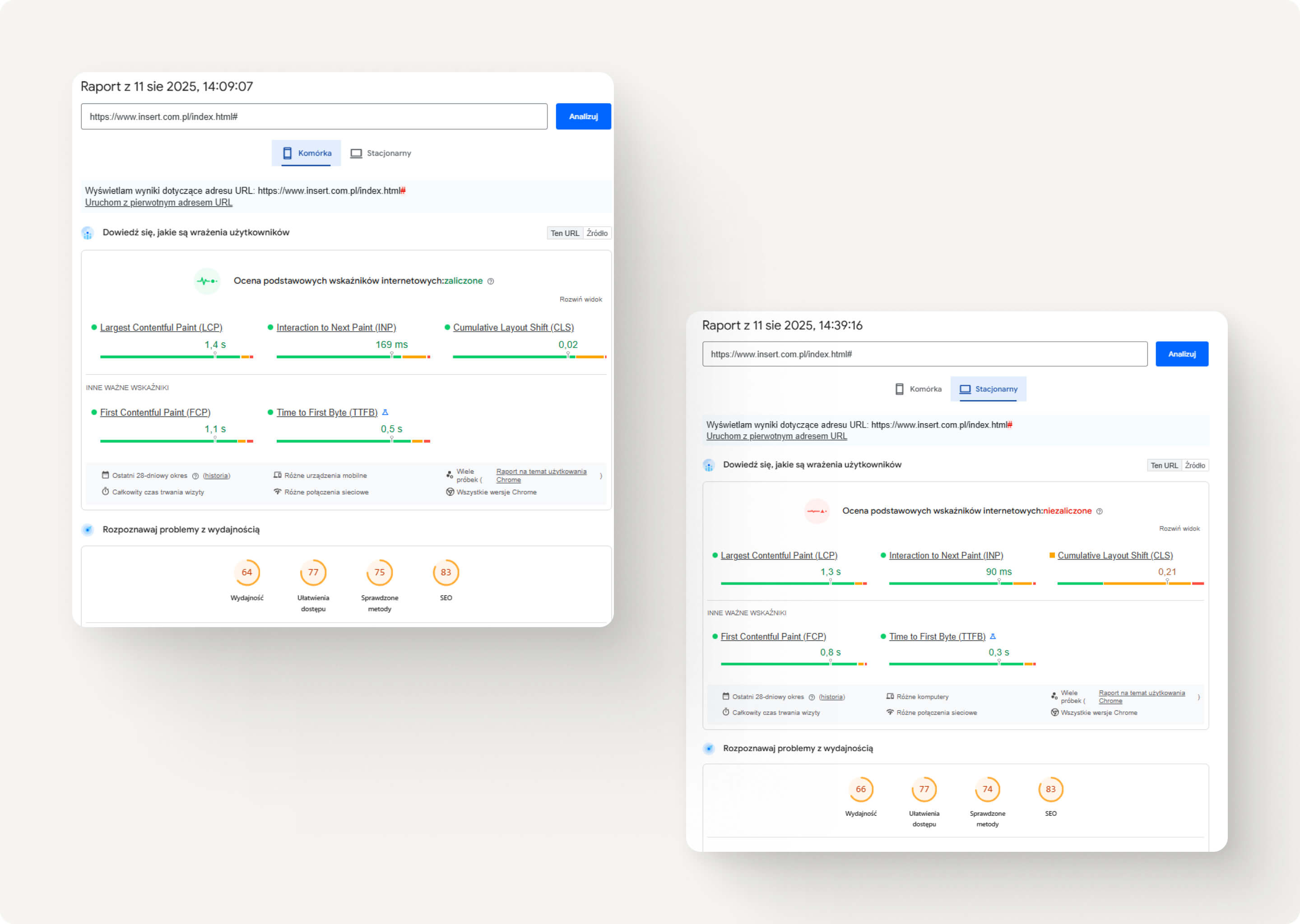
Task: Open Time to First Byte link showing 0,5 s
Action: [327, 412]
